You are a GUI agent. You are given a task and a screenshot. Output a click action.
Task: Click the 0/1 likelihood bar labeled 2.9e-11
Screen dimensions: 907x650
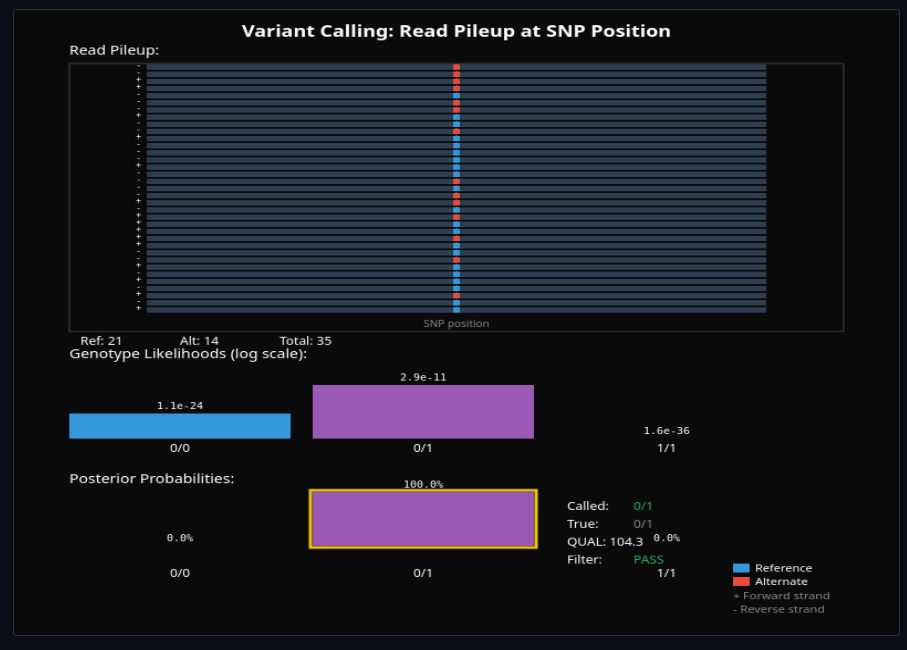pyautogui.click(x=423, y=411)
